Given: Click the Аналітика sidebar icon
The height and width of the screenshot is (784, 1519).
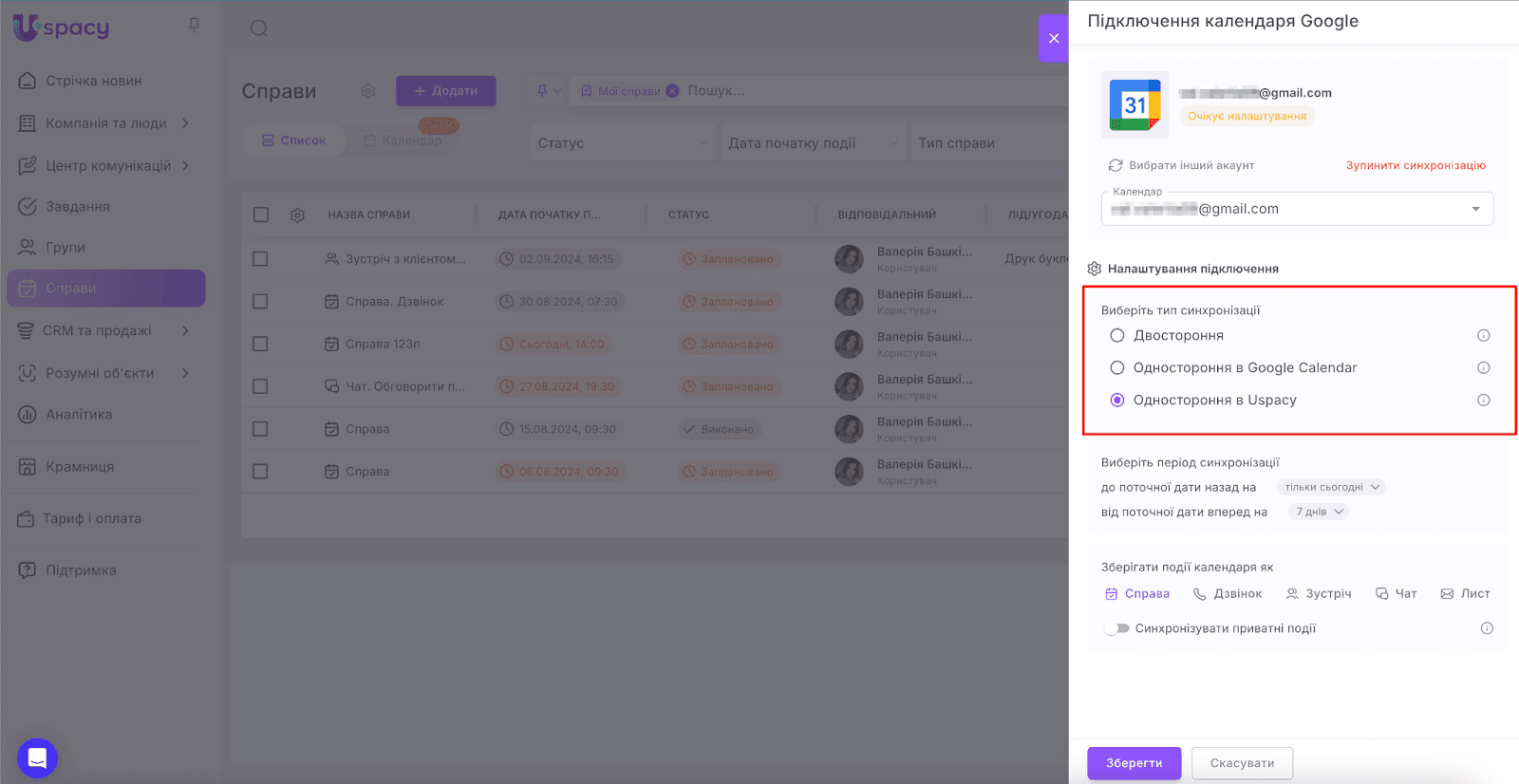Looking at the screenshot, I should coord(28,415).
